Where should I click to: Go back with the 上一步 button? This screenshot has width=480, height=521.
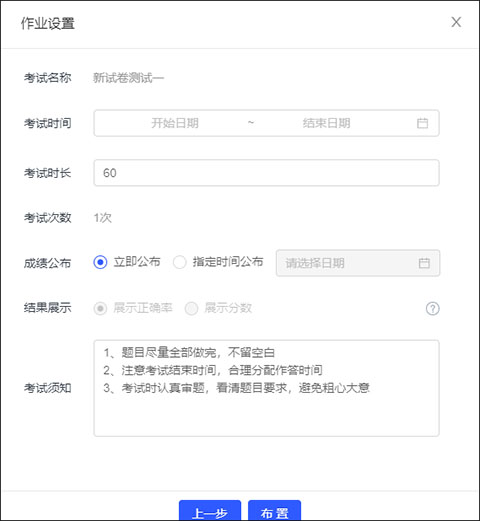click(x=210, y=511)
